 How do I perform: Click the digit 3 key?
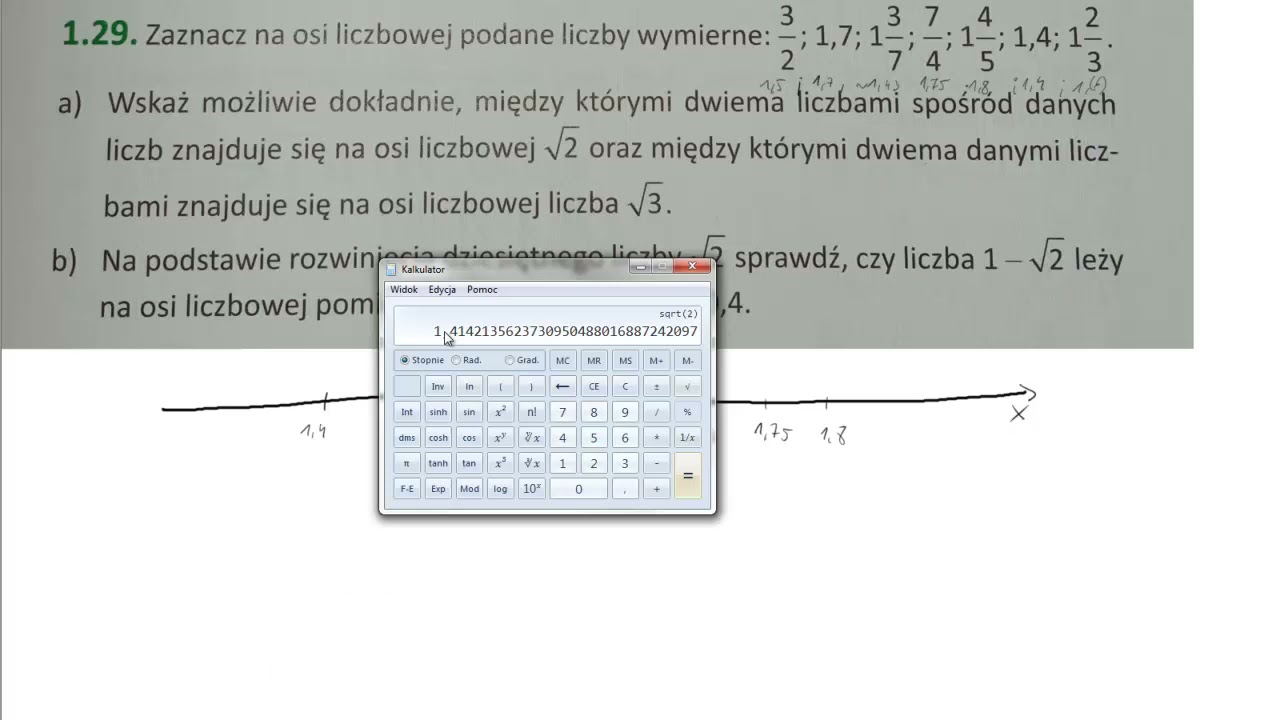tap(625, 463)
